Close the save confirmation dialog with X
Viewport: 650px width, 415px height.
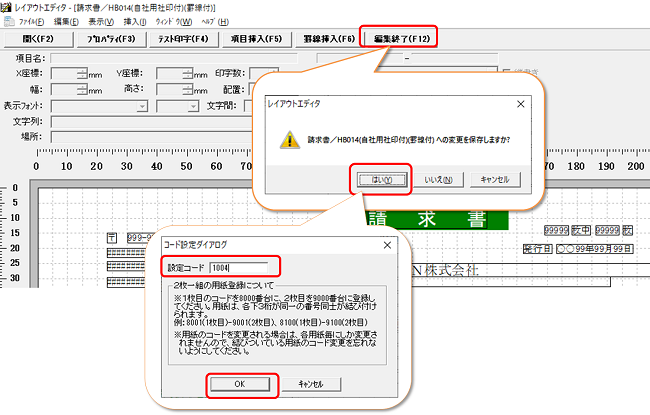click(521, 102)
